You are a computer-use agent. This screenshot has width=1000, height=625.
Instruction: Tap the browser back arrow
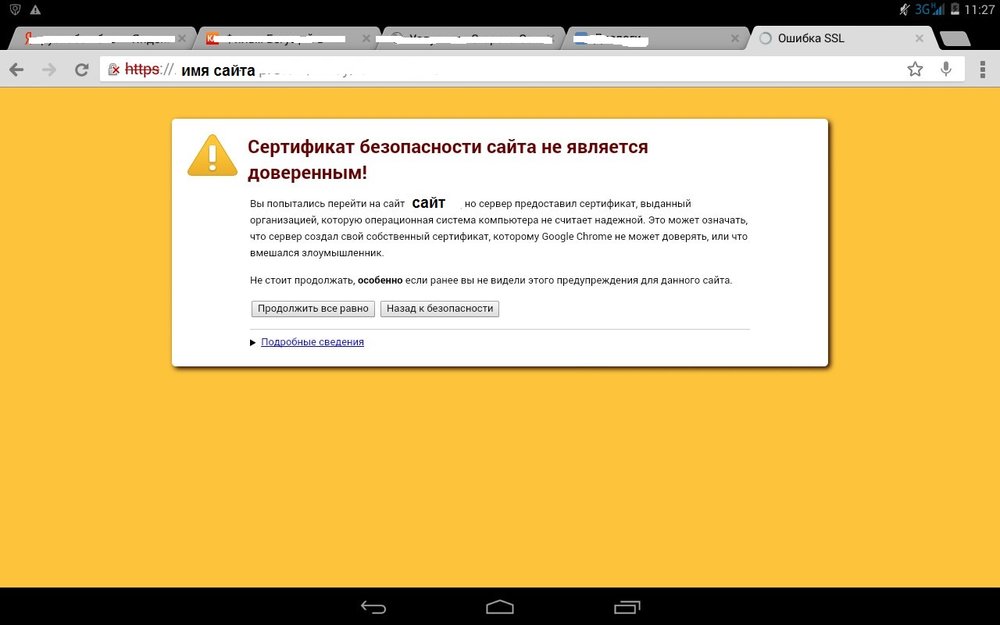pos(17,70)
